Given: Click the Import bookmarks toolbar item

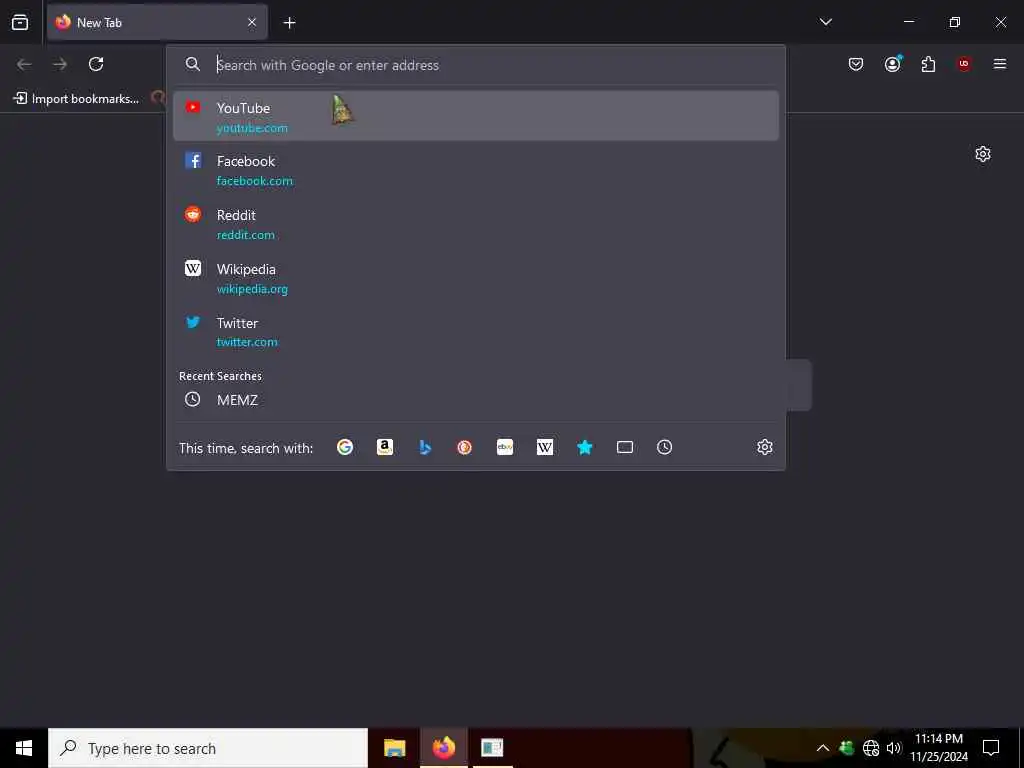Looking at the screenshot, I should [76, 99].
